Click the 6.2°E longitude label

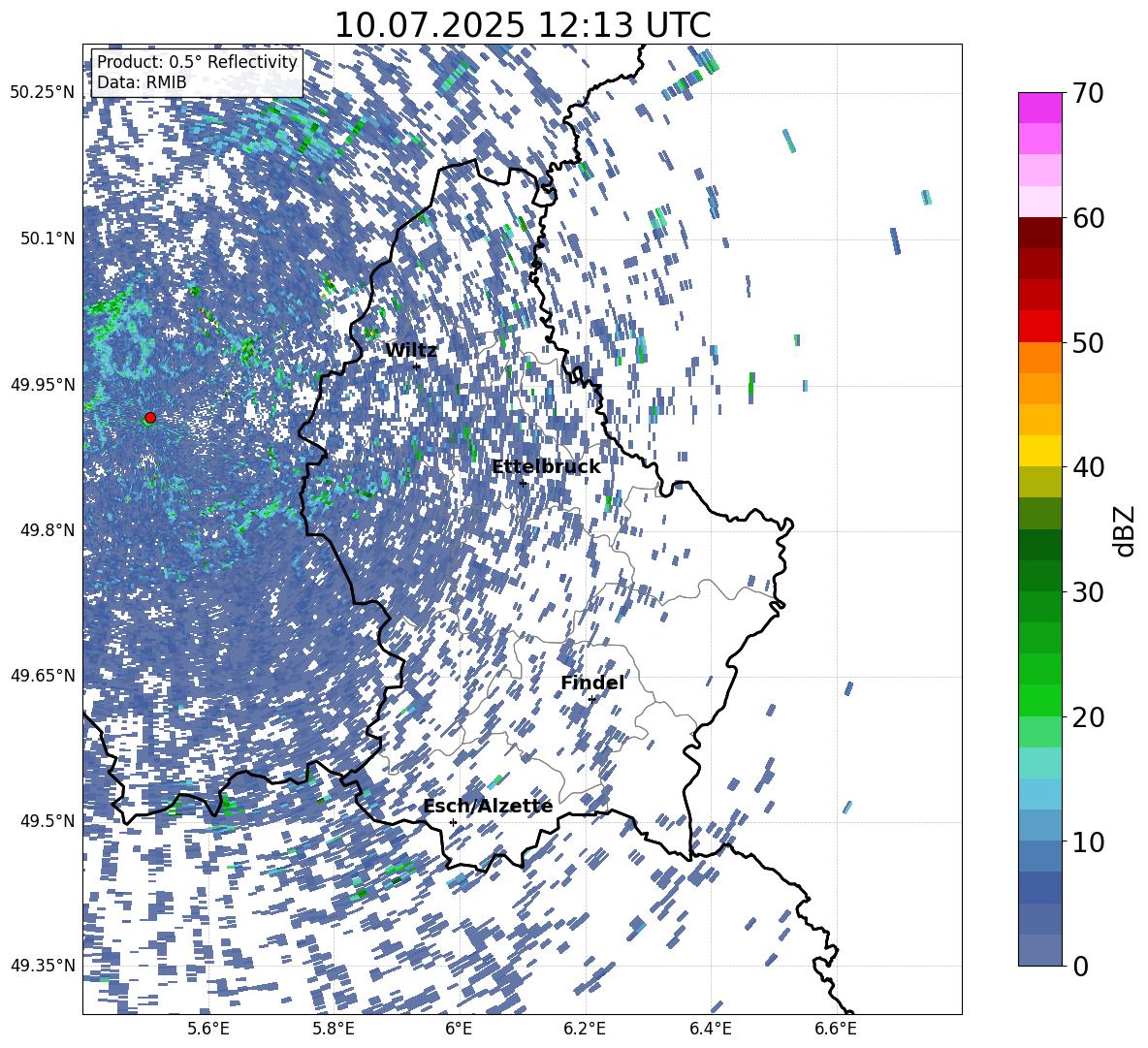pos(585,1029)
